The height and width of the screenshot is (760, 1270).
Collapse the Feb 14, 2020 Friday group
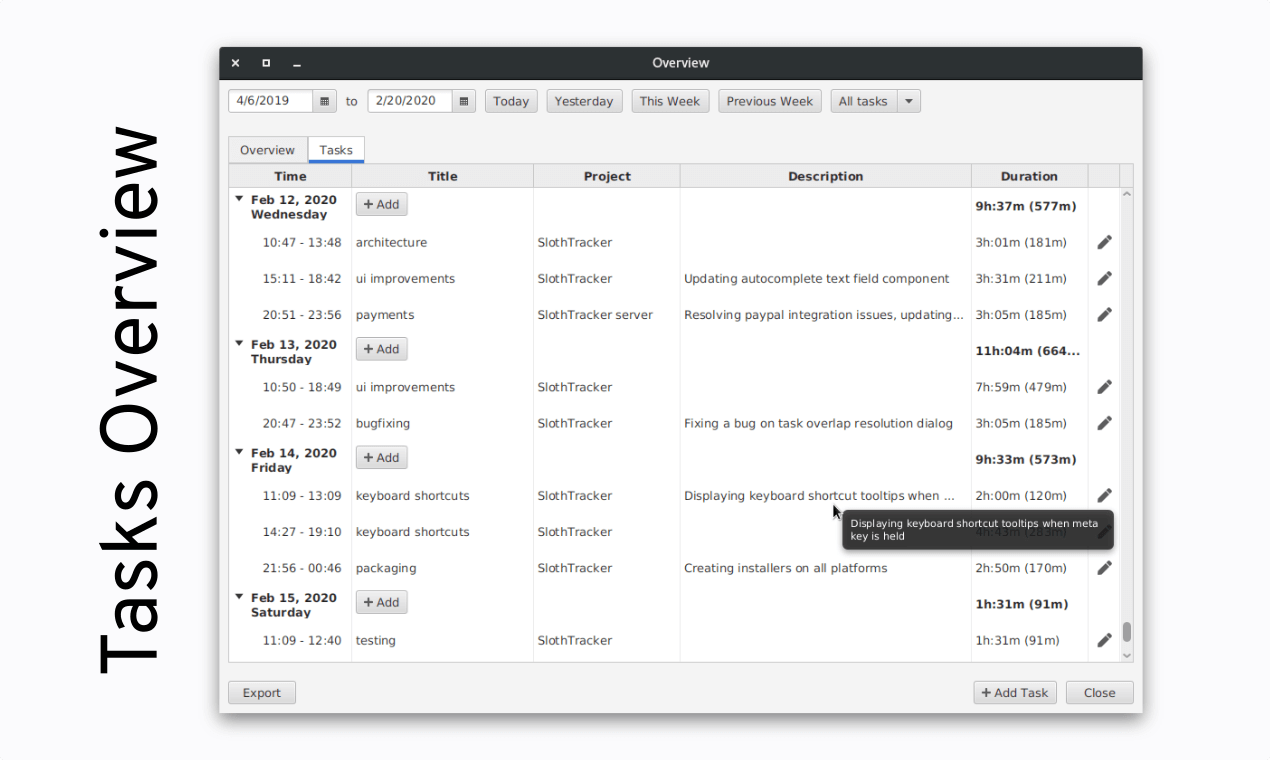click(239, 452)
